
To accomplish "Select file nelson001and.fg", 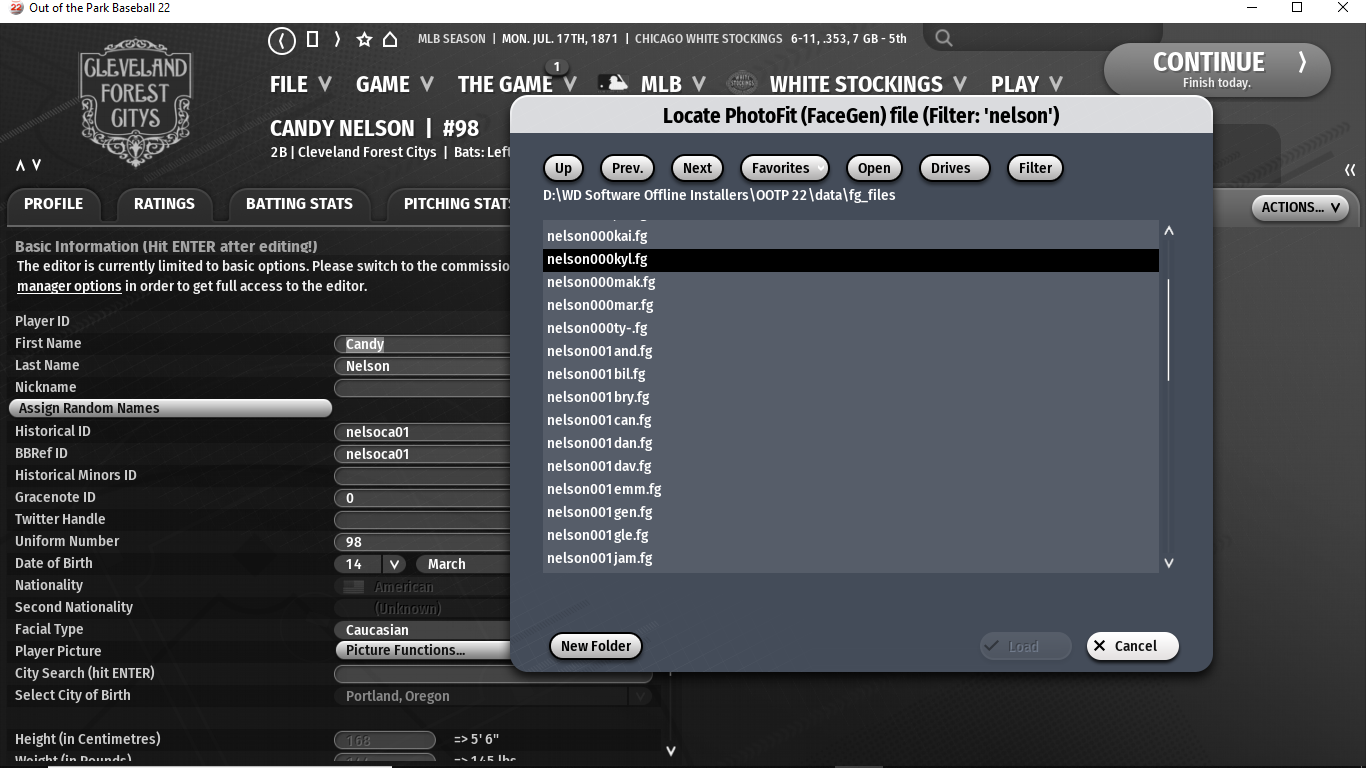I will (x=851, y=351).
